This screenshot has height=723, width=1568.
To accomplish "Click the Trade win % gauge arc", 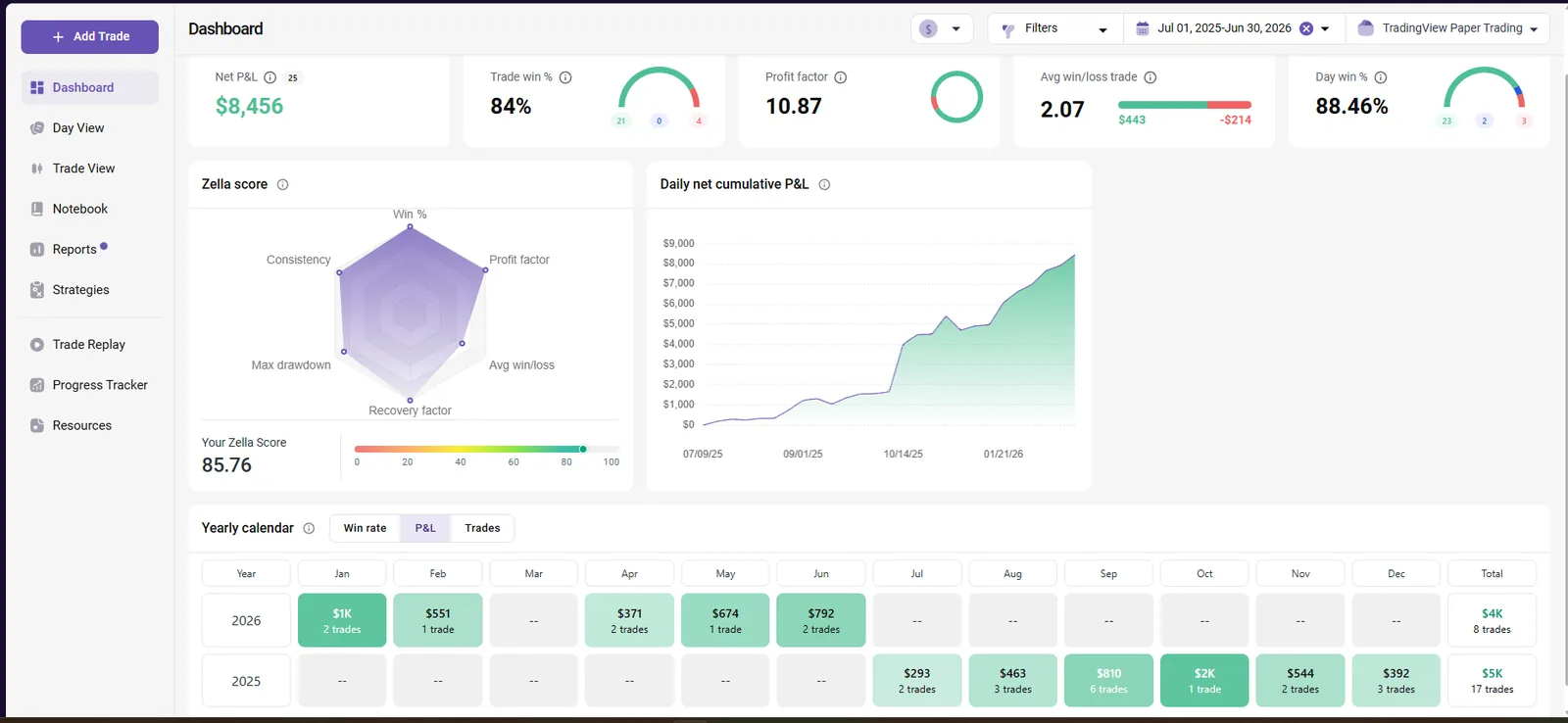I will click(x=660, y=87).
